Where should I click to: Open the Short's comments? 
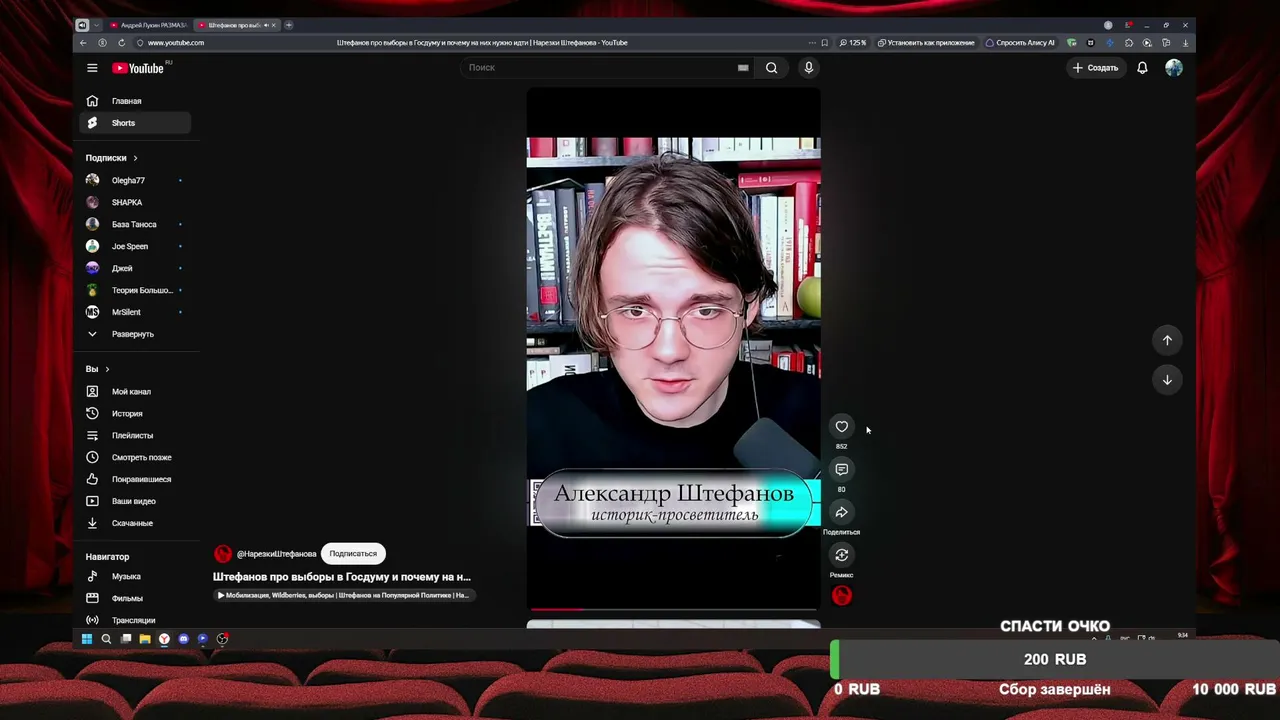[x=842, y=470]
